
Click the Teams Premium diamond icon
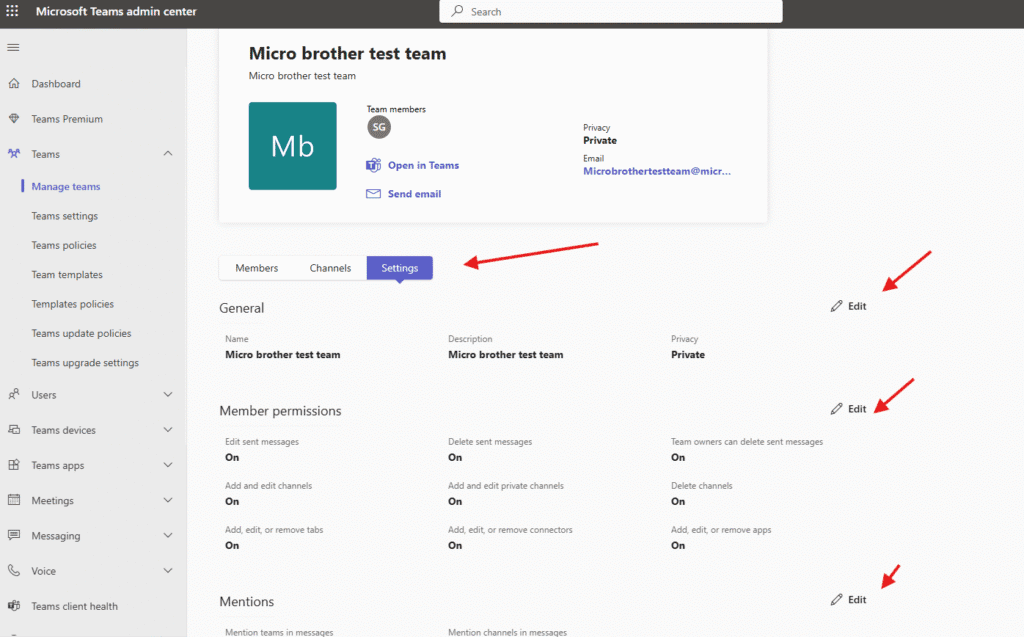point(14,119)
